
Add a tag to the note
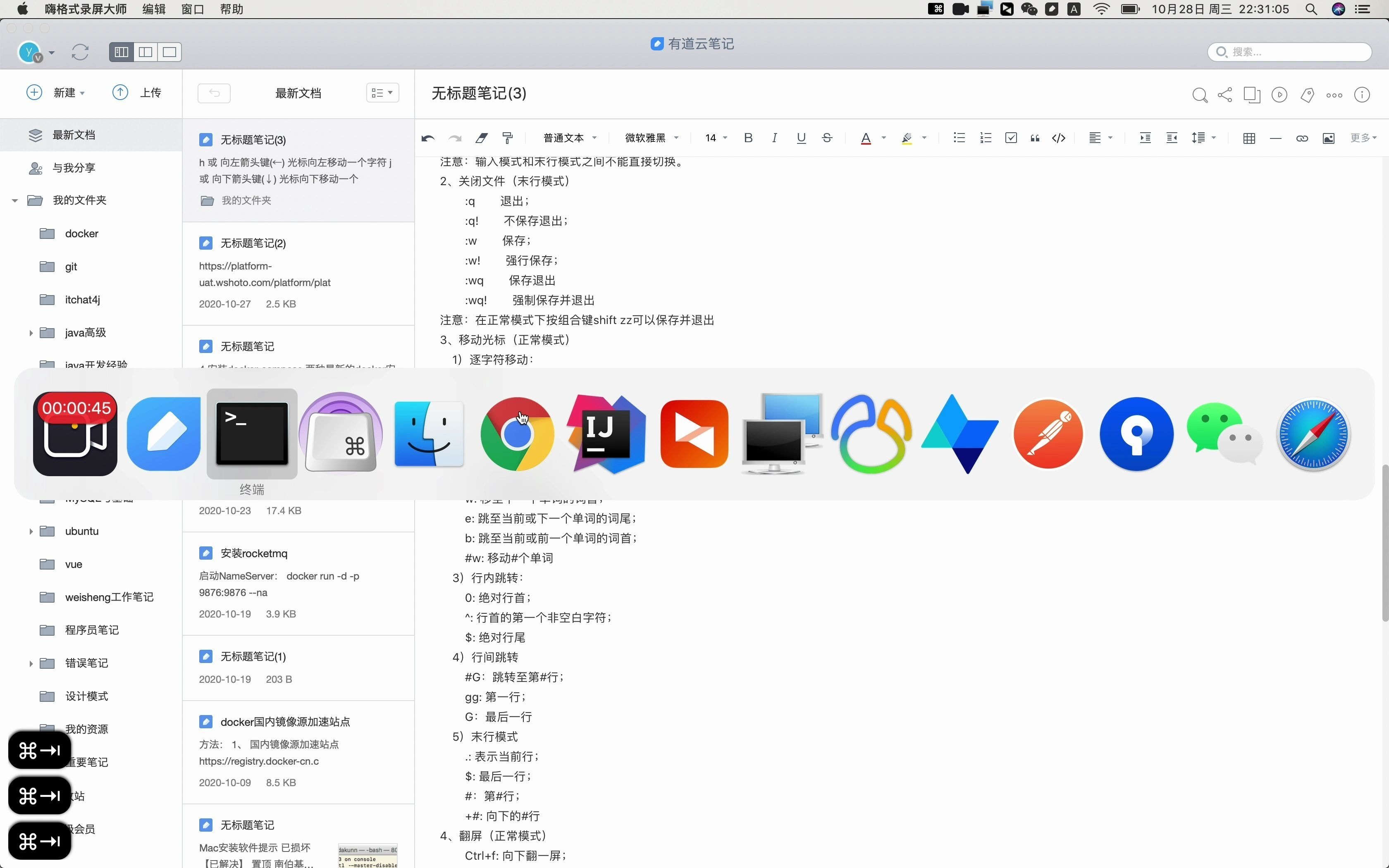1307,95
